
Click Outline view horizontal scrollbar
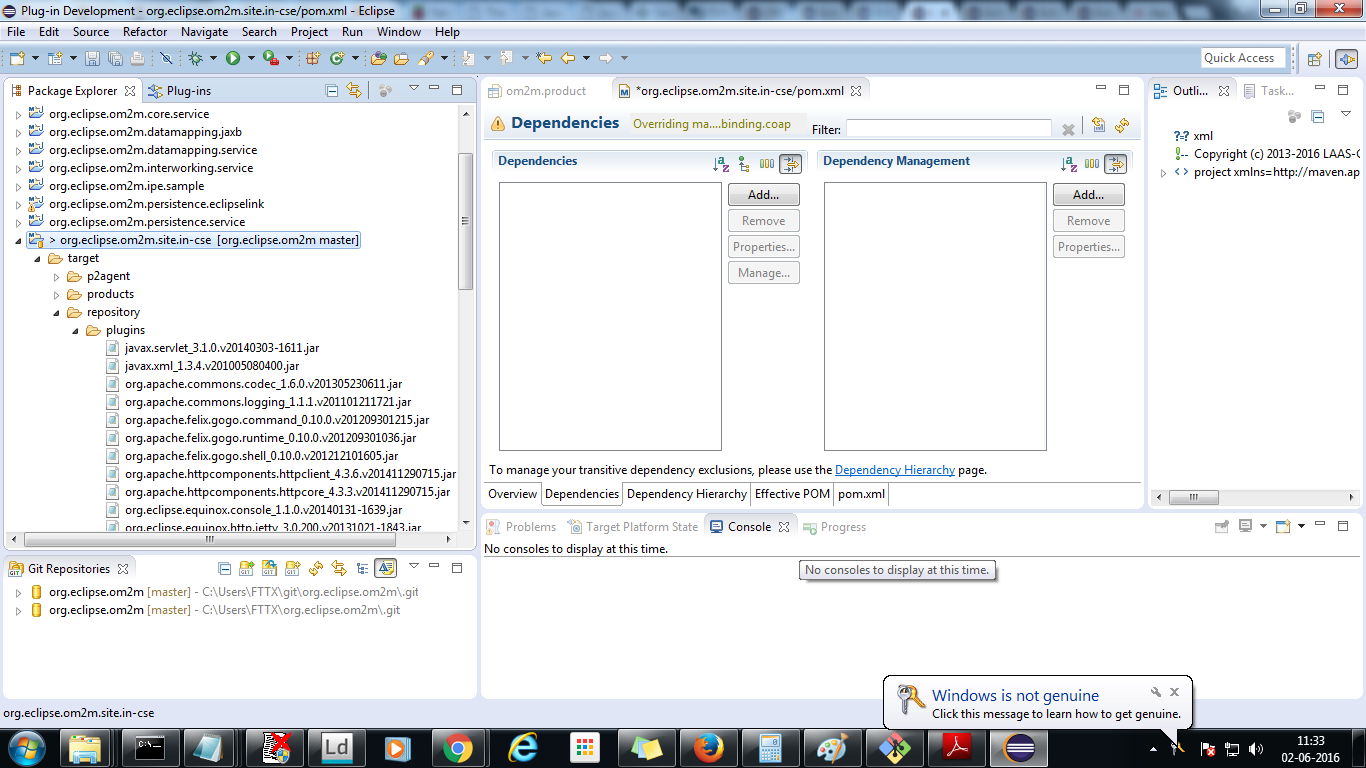(x=1194, y=497)
